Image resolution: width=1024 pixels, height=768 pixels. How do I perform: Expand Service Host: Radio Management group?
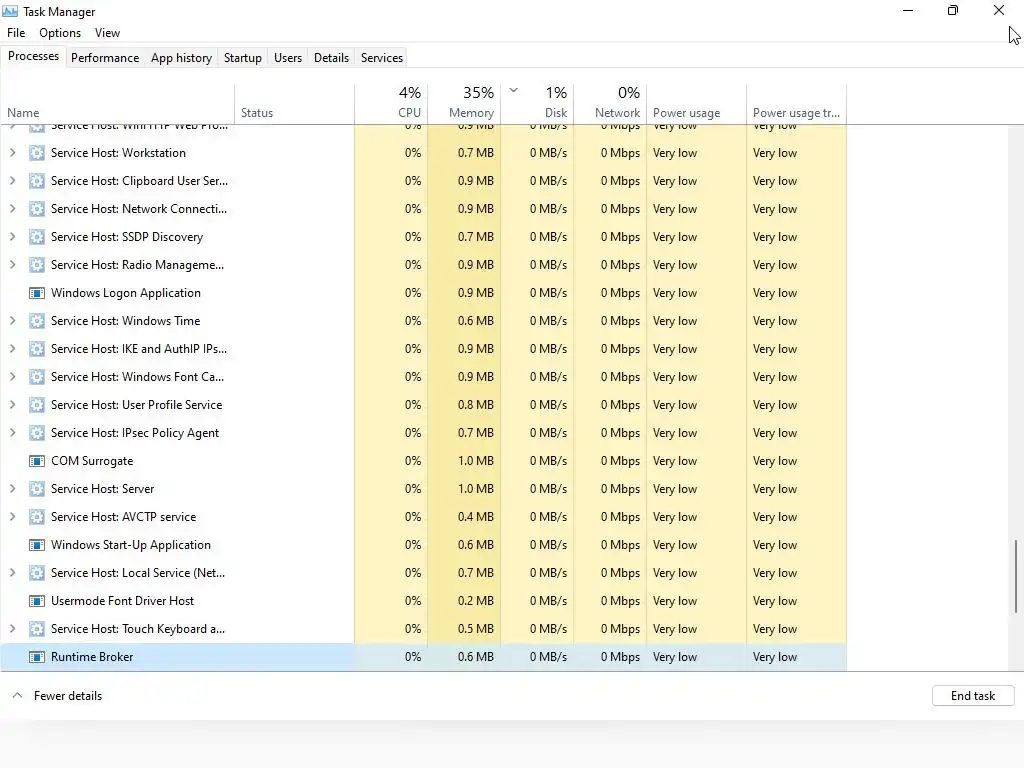(12, 265)
